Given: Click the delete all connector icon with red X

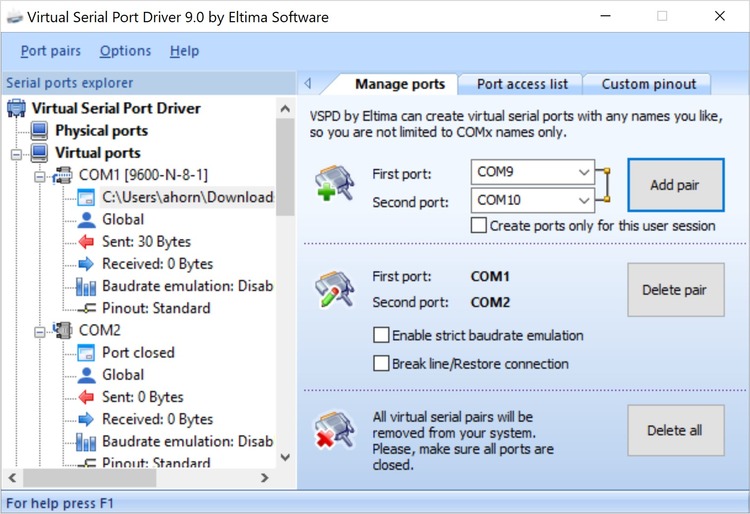Looking at the screenshot, I should coord(334,430).
